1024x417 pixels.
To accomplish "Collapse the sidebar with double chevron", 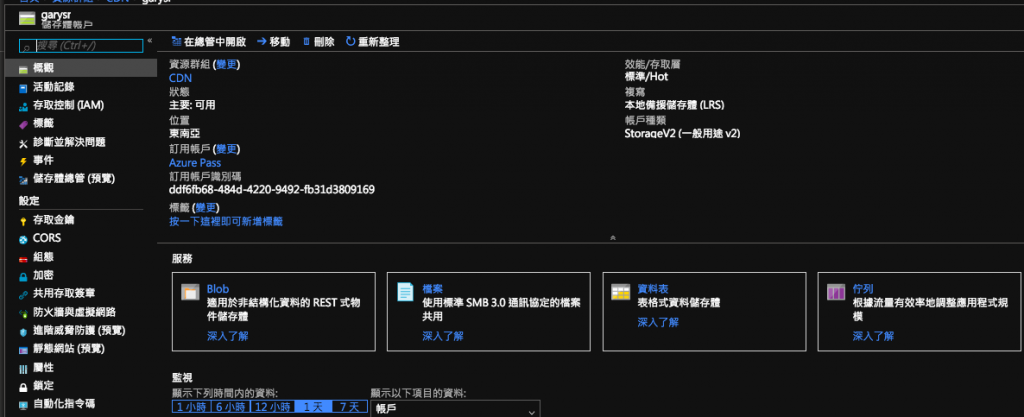I will pyautogui.click(x=150, y=40).
